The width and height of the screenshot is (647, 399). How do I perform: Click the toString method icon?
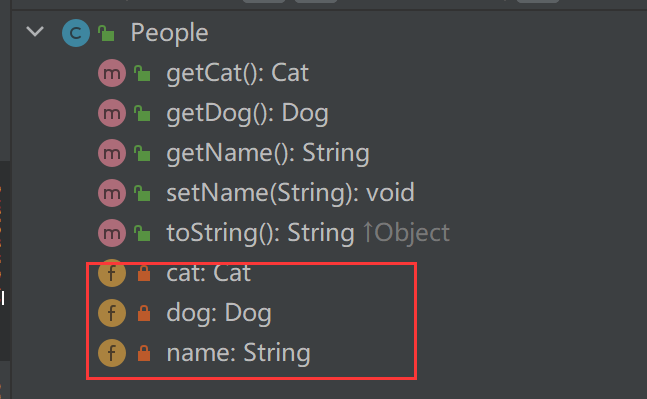[112, 233]
